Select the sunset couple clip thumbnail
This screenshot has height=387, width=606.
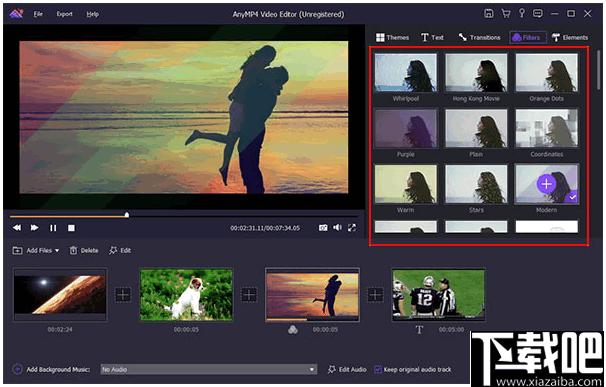312,295
